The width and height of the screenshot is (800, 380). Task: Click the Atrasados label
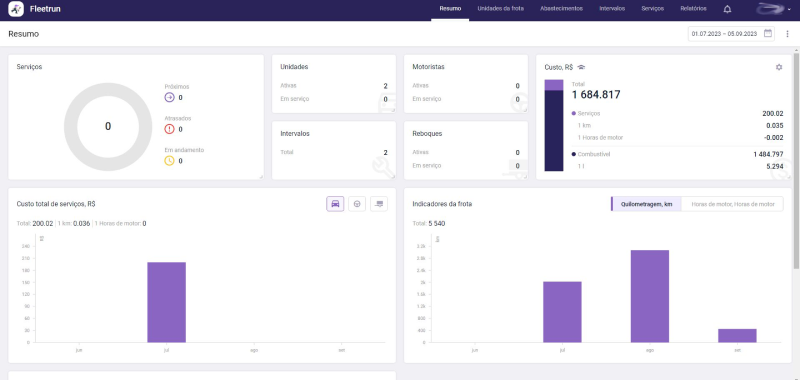click(x=178, y=118)
